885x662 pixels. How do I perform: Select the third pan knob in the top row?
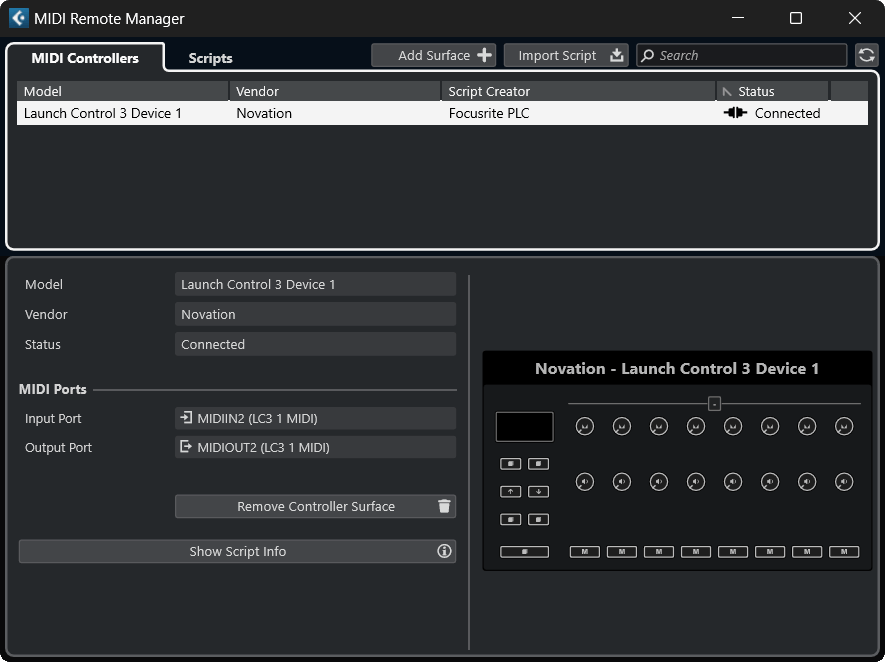[659, 426]
